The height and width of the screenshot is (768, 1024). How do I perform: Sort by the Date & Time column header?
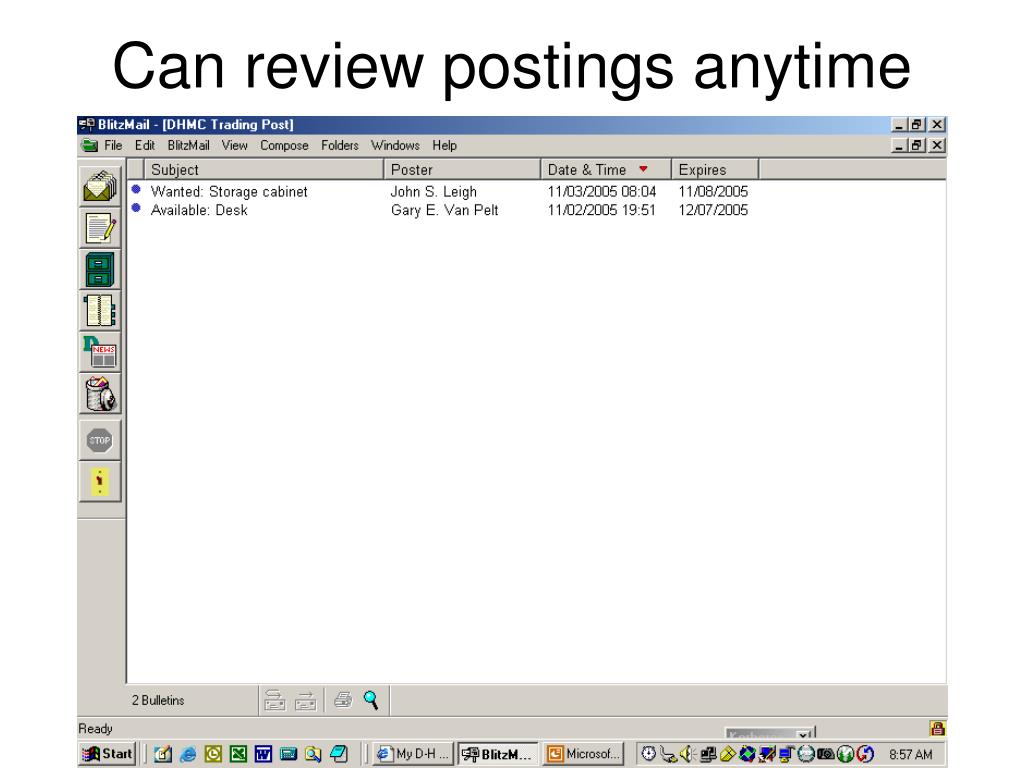pyautogui.click(x=606, y=169)
